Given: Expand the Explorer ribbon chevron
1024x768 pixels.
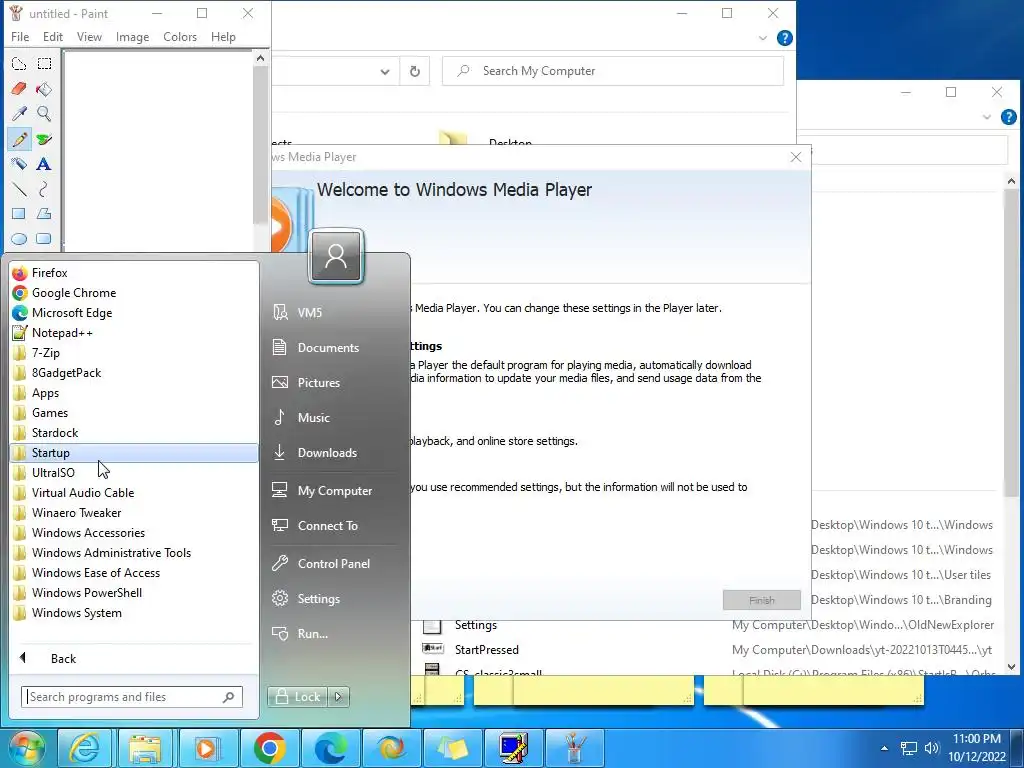Looking at the screenshot, I should [762, 38].
